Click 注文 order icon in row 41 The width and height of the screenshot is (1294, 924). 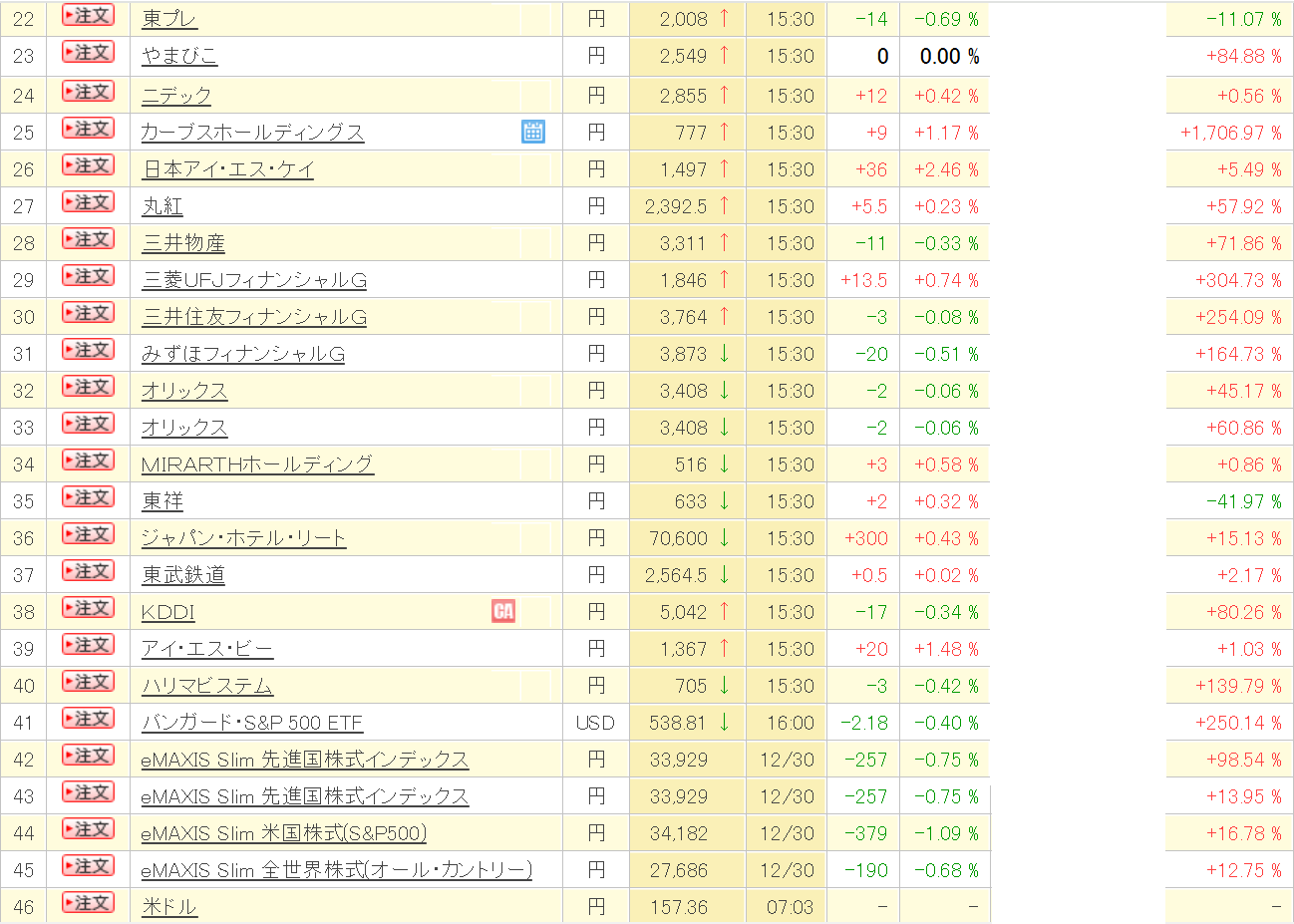[89, 719]
